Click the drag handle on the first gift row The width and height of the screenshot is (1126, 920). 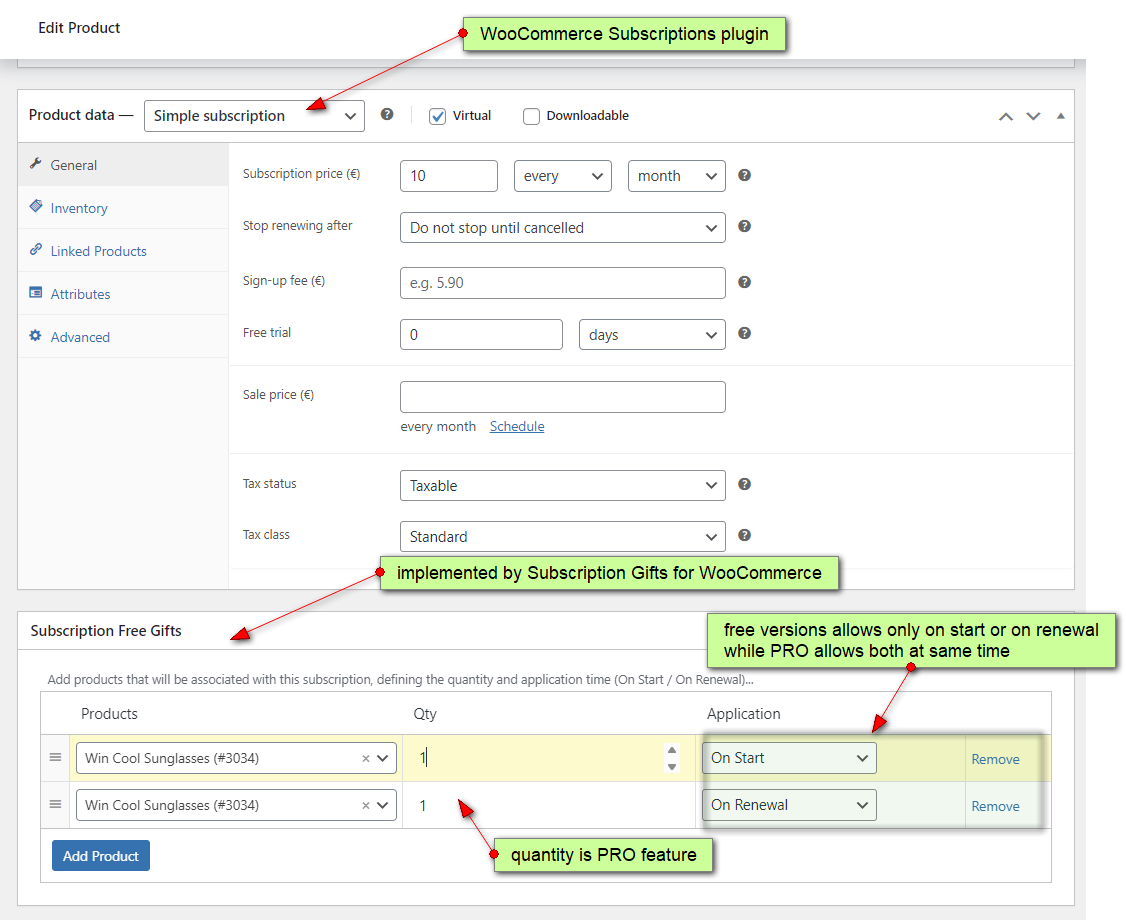(x=55, y=758)
